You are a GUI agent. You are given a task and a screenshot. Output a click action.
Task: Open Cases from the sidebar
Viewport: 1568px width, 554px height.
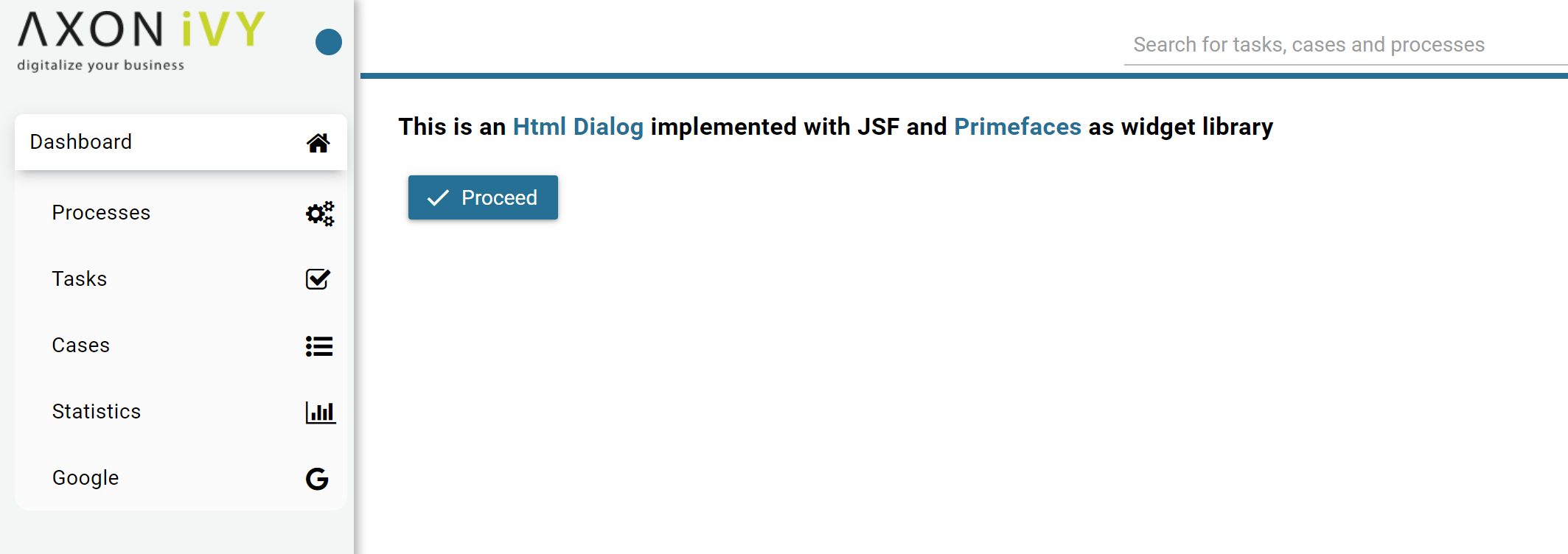click(x=181, y=346)
